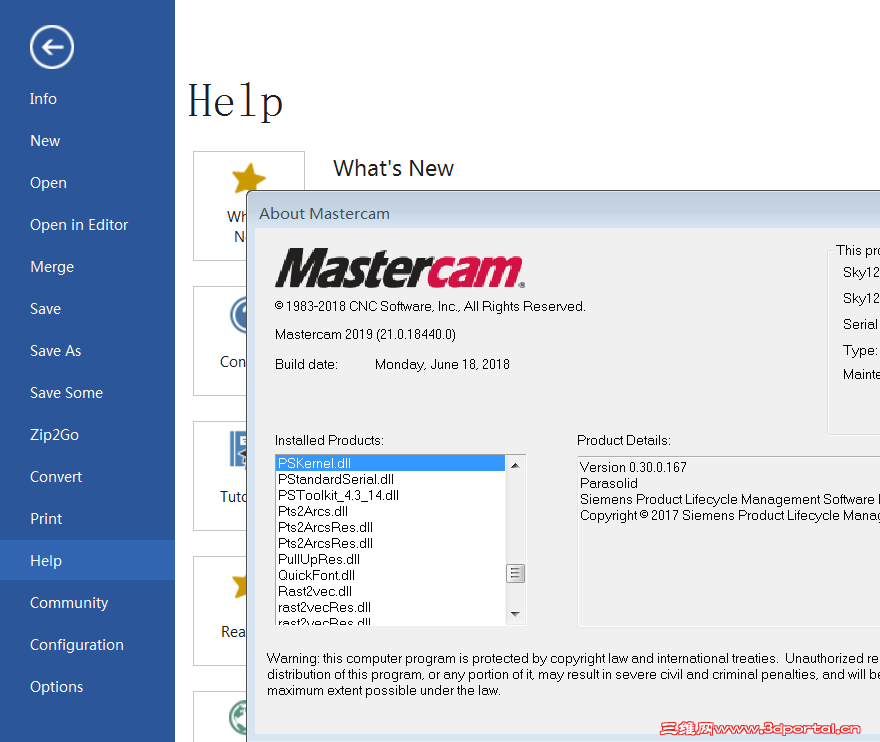This screenshot has width=880, height=742.
Task: Open Zip2Go from the sidebar
Action: (x=54, y=435)
